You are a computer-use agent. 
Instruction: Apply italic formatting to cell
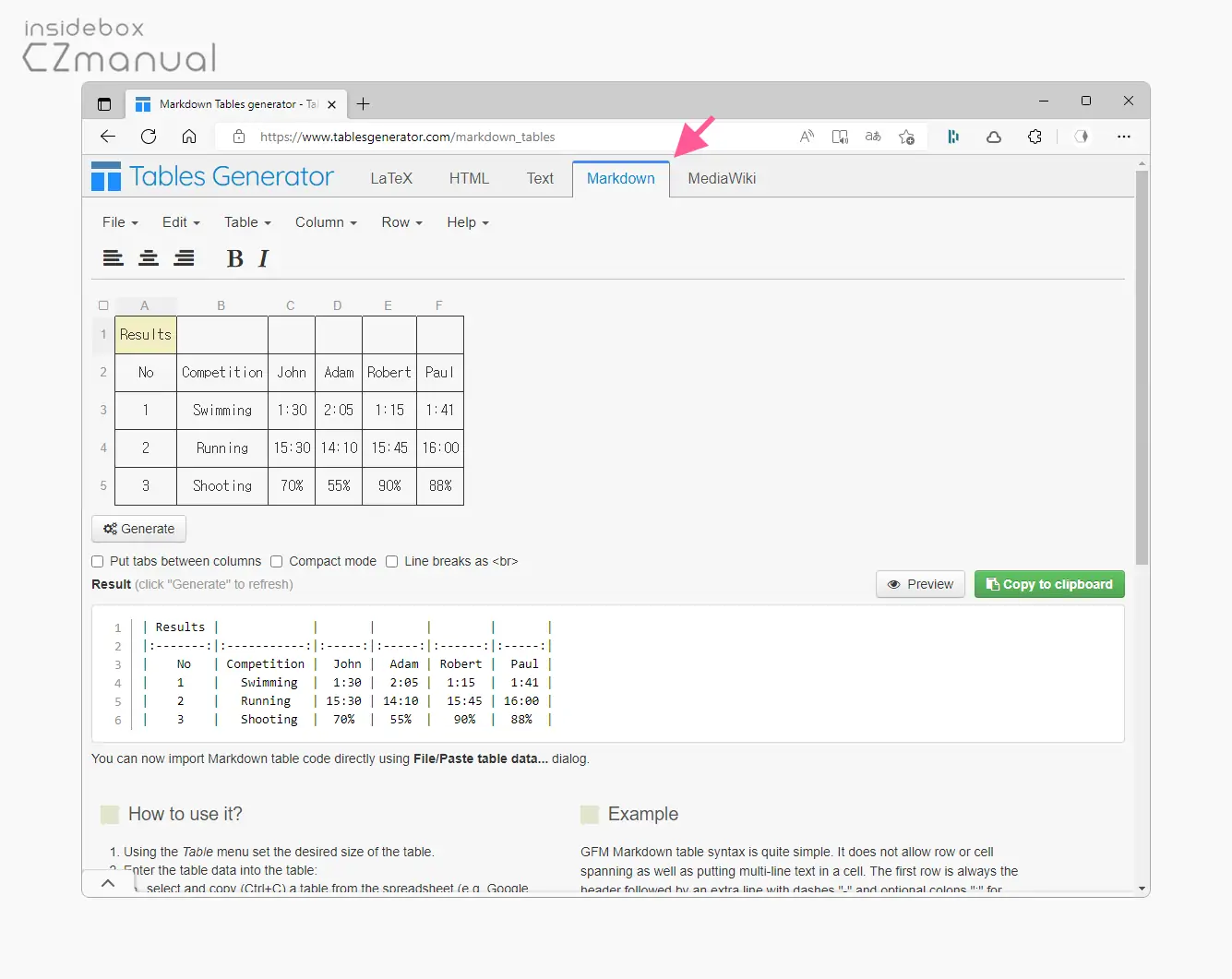click(264, 259)
